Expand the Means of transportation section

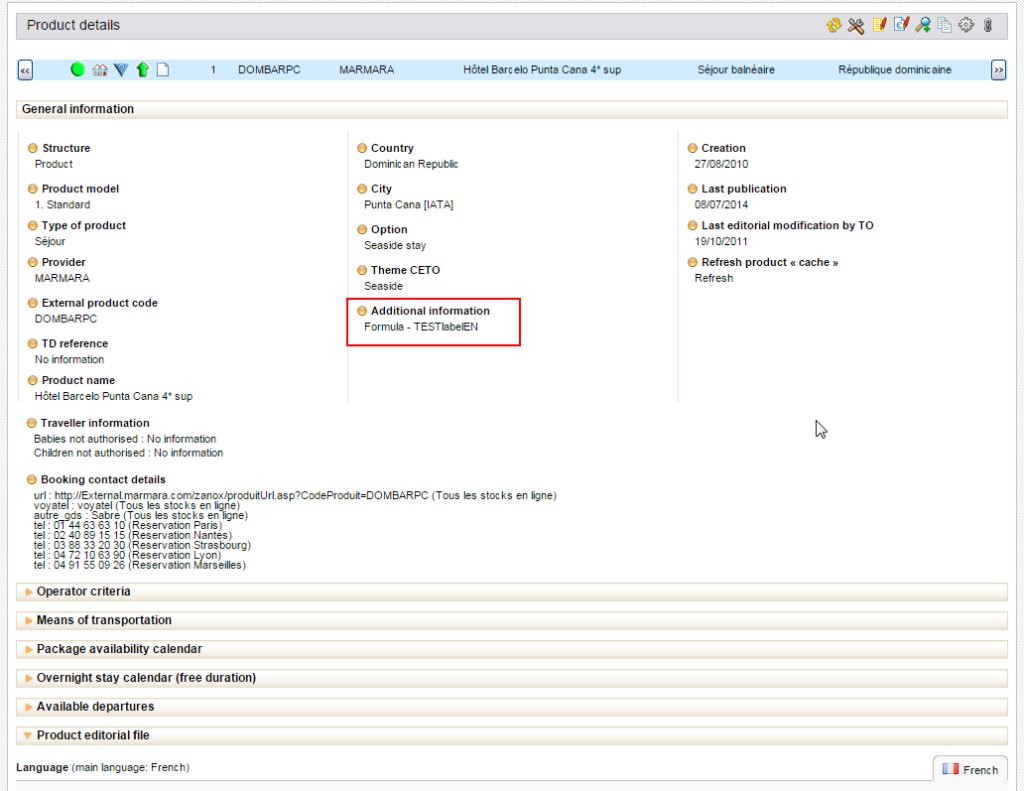click(x=104, y=621)
